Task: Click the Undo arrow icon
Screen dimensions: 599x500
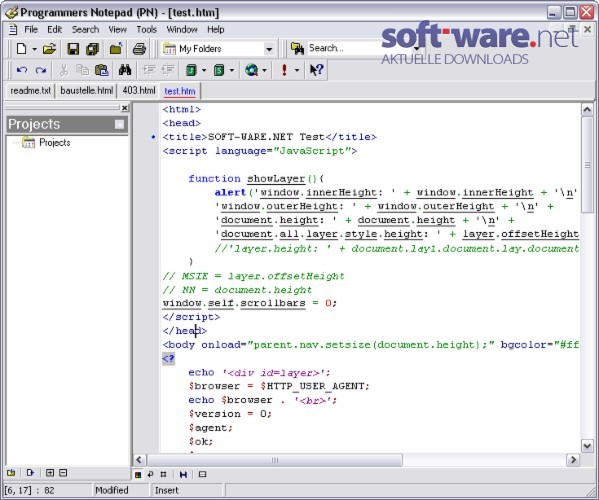Action: [x=22, y=70]
